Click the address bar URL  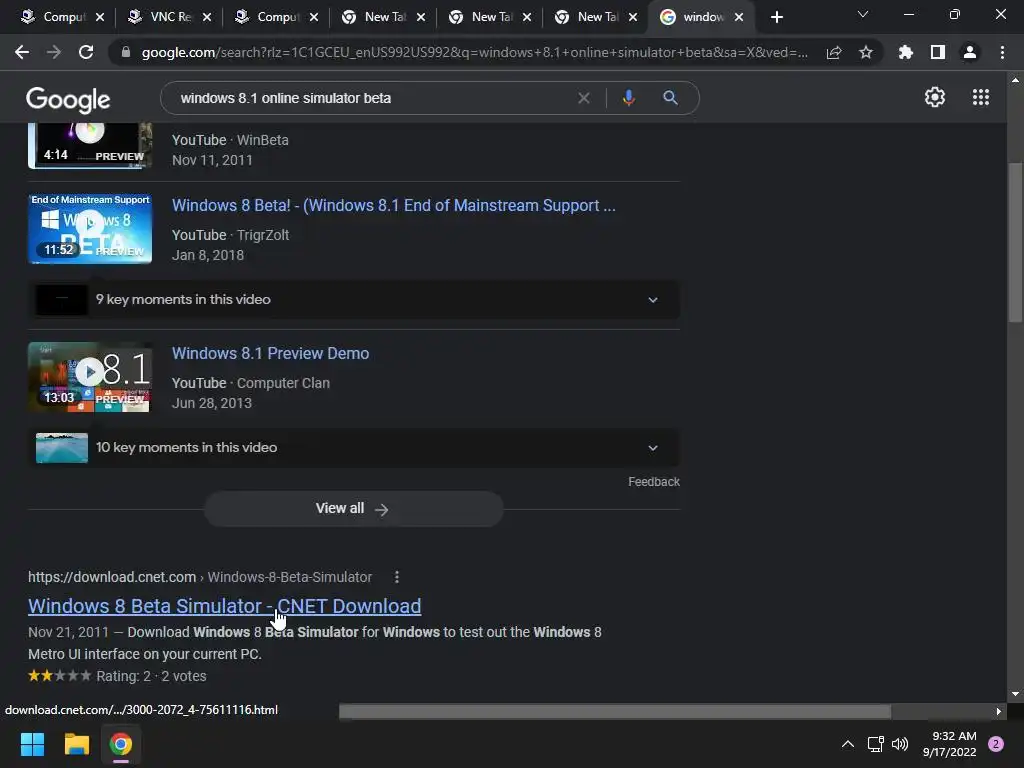tap(475, 52)
